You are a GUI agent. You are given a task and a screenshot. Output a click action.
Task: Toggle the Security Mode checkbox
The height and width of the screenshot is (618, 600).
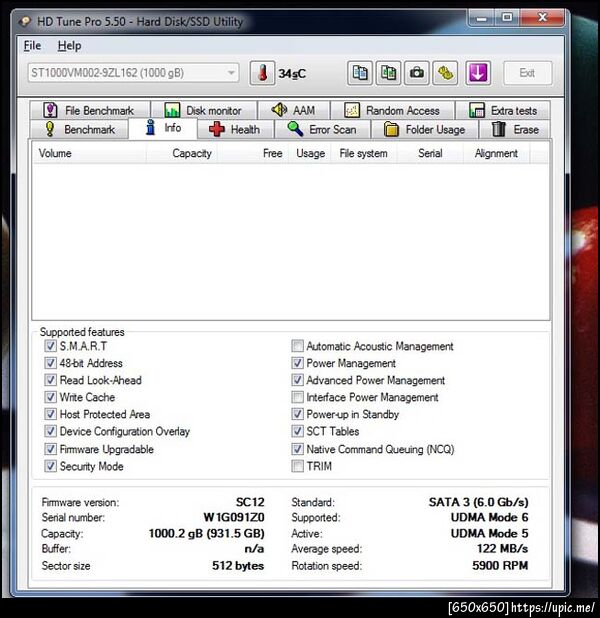[50, 466]
